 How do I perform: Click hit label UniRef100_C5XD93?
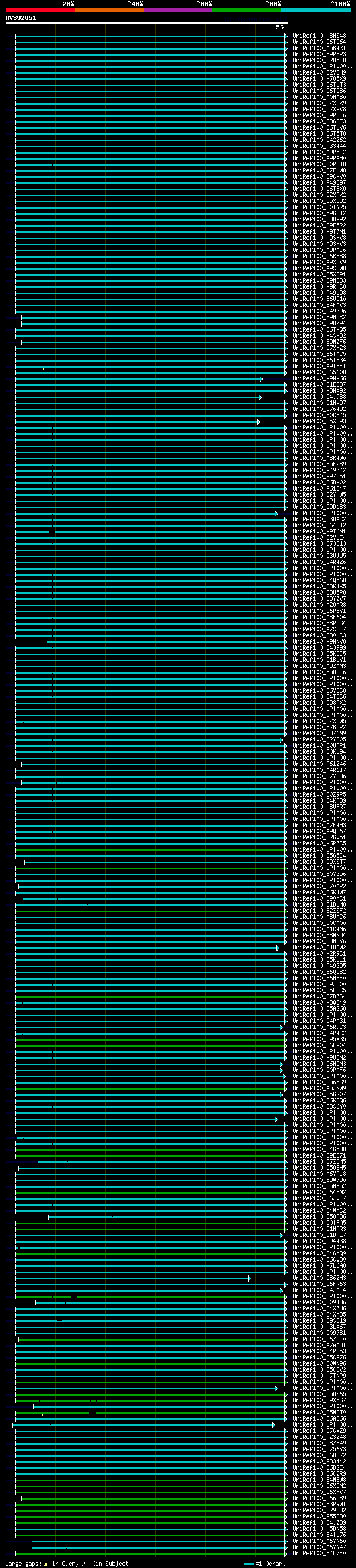click(x=319, y=421)
